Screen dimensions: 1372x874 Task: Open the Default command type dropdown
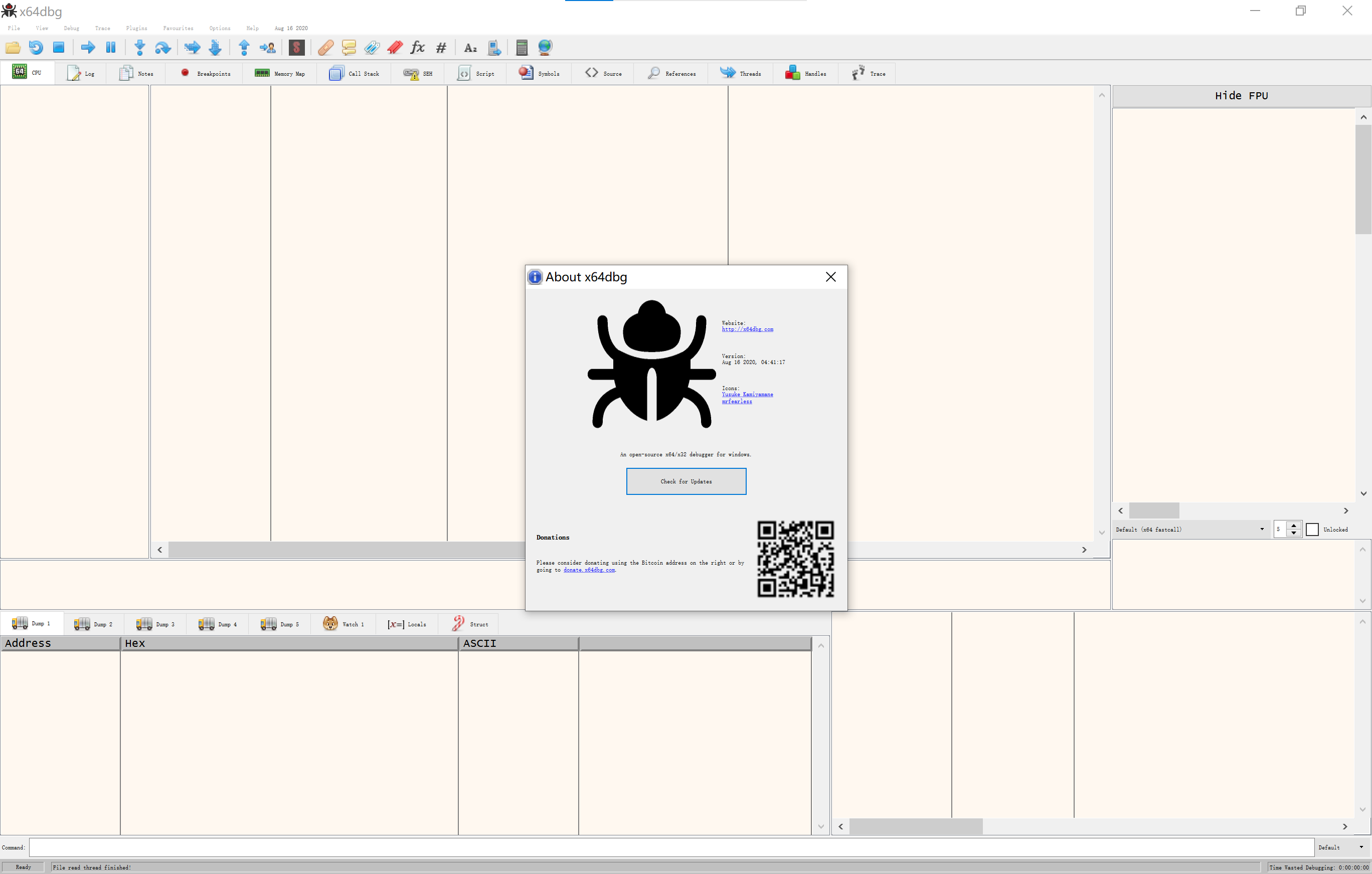coord(1341,847)
